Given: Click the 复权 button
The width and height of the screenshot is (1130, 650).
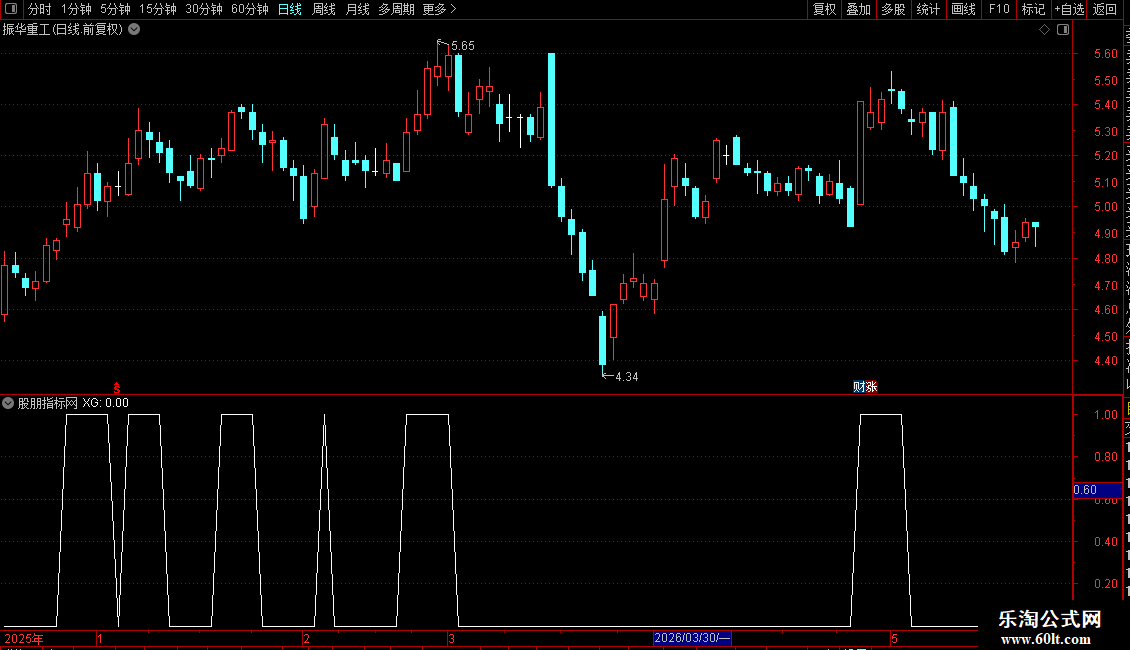Looking at the screenshot, I should [x=824, y=9].
